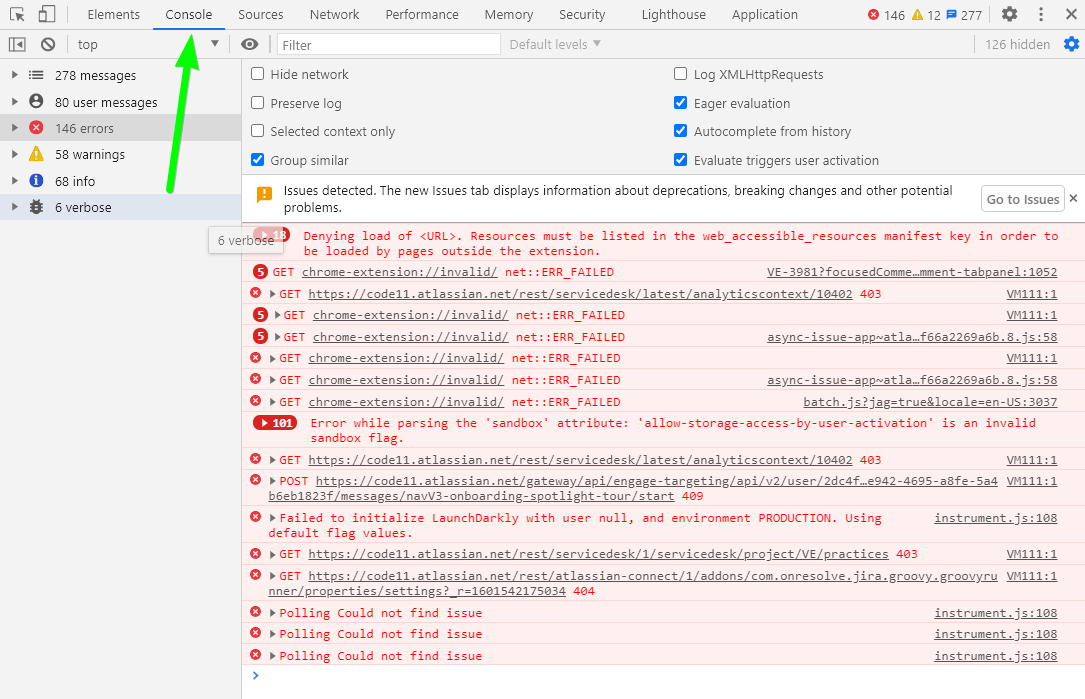Expand the 80 user messages group
The image size is (1085, 699).
pos(15,101)
